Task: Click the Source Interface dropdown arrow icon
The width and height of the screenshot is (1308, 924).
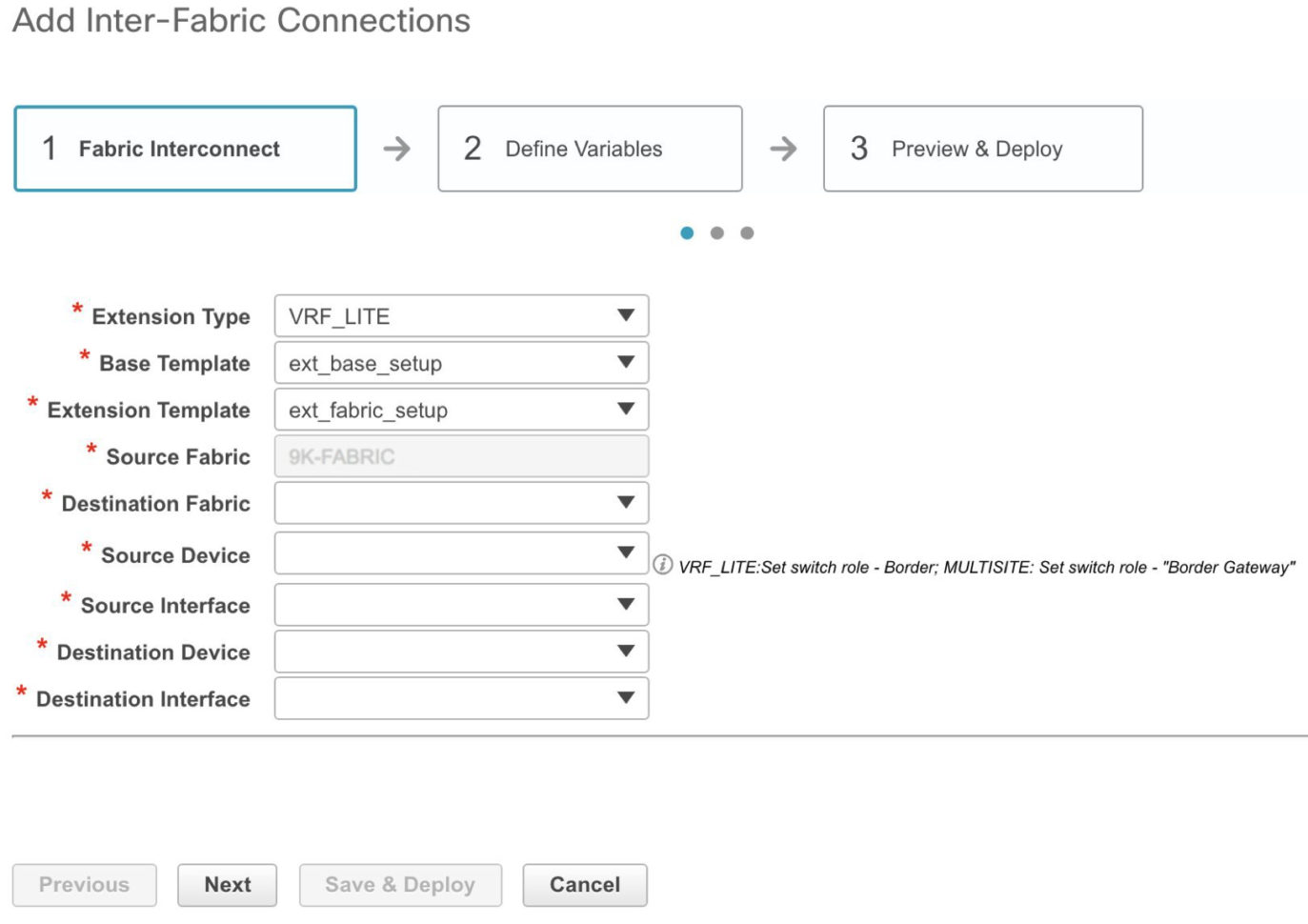Action: point(626,603)
